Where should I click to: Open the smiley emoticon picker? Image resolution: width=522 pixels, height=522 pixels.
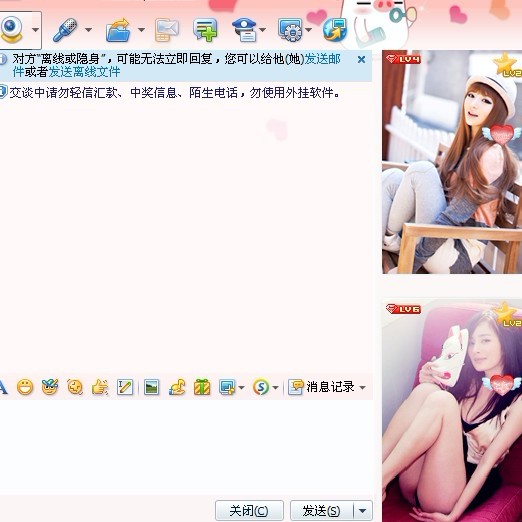[x=25, y=387]
